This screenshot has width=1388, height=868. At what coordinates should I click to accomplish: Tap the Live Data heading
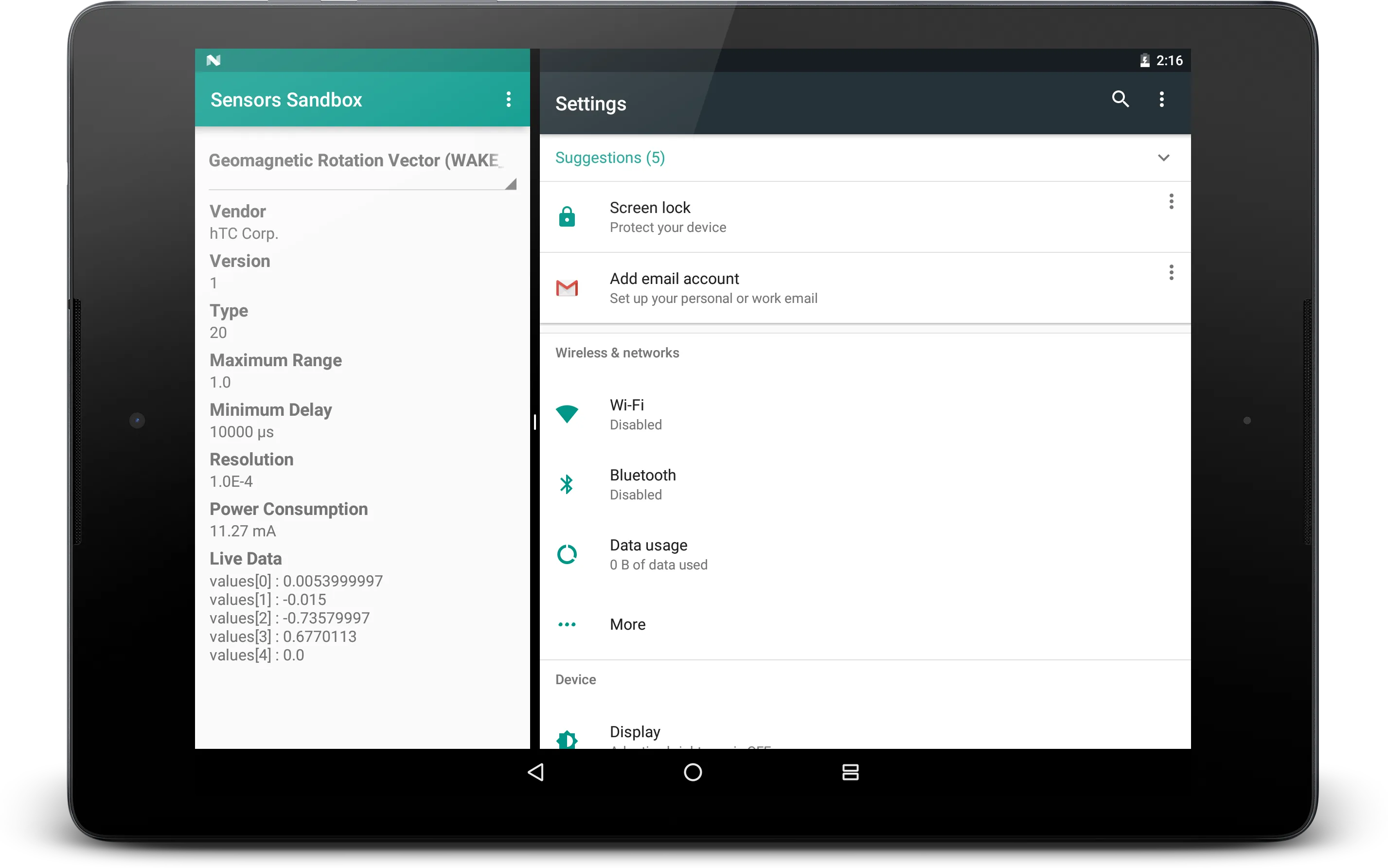[x=246, y=559]
